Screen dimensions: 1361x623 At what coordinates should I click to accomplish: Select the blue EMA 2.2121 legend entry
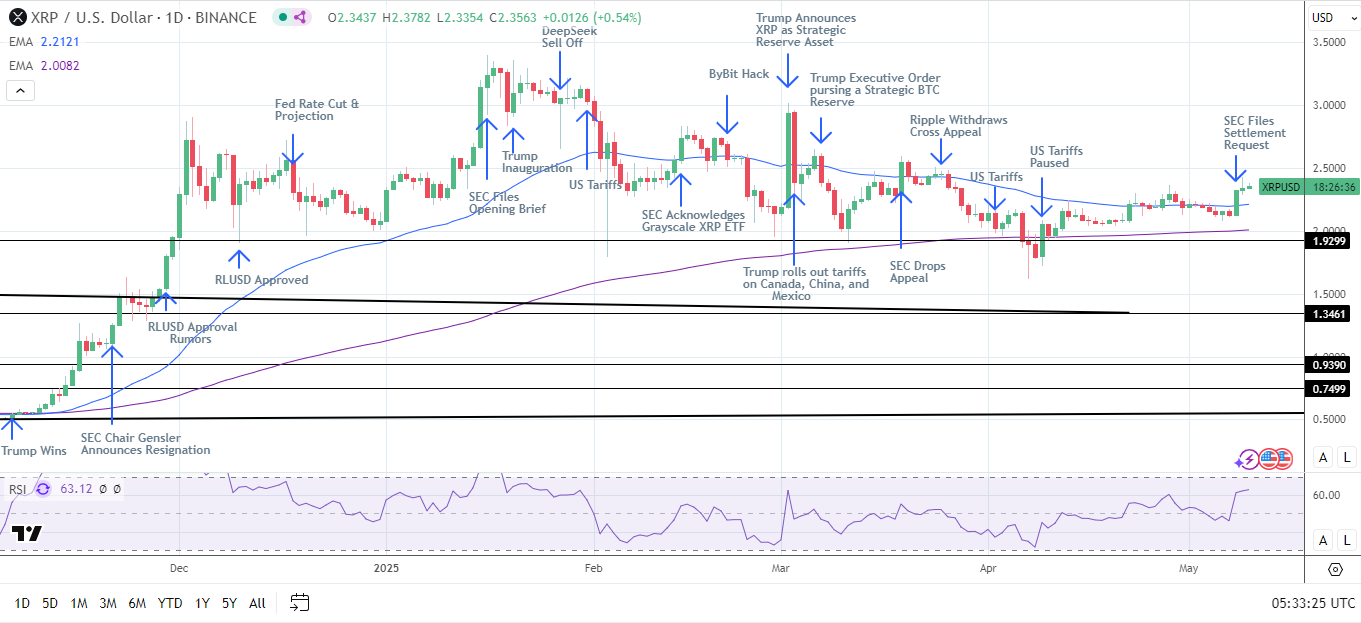pyautogui.click(x=44, y=42)
